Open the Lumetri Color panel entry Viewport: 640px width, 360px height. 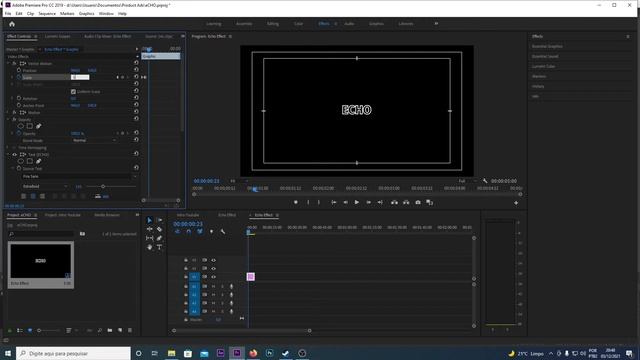pyautogui.click(x=543, y=67)
